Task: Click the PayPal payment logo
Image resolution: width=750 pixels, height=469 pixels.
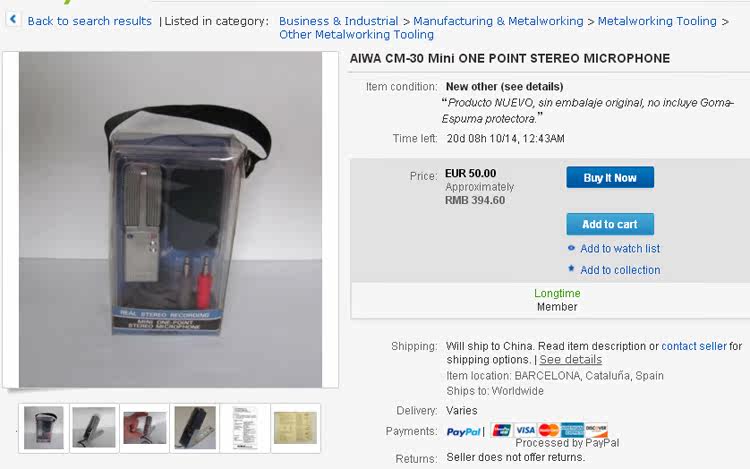Action: pyautogui.click(x=463, y=432)
